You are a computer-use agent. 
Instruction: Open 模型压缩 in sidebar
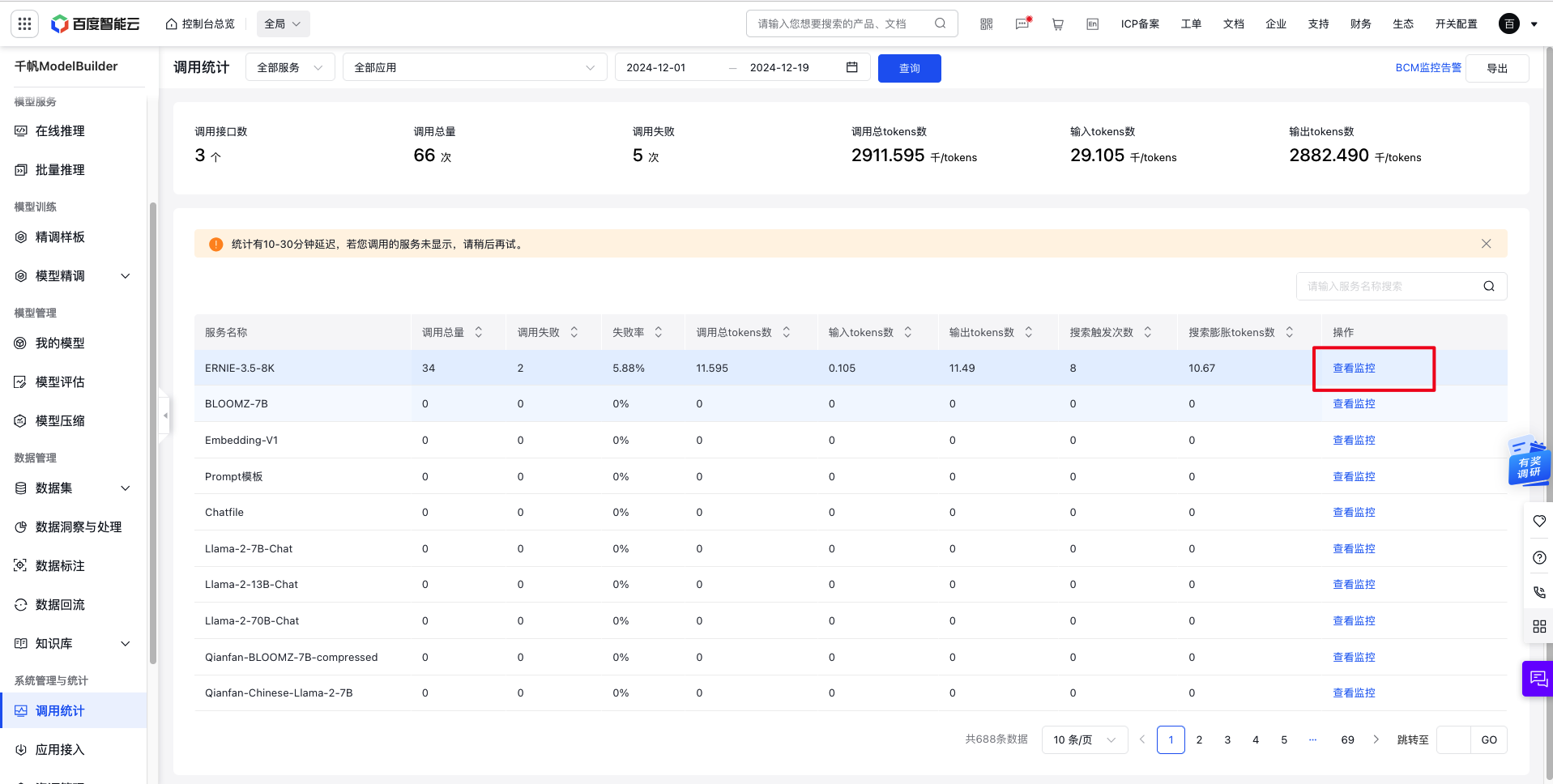[60, 421]
